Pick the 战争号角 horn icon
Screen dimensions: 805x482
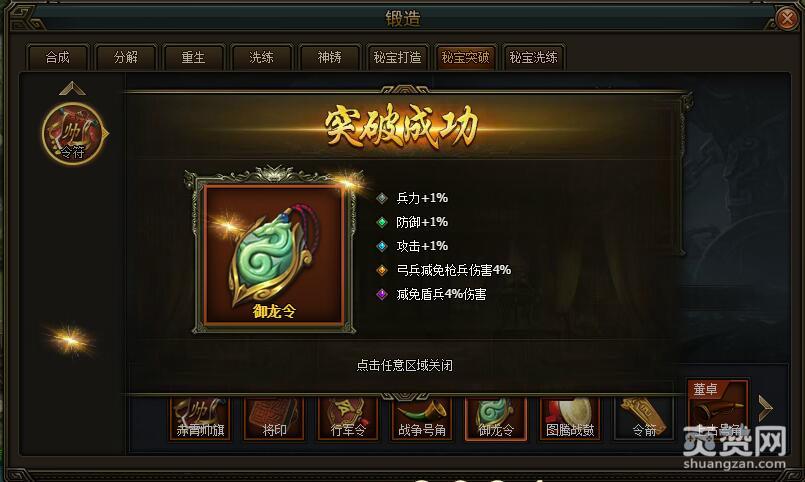pyautogui.click(x=421, y=418)
